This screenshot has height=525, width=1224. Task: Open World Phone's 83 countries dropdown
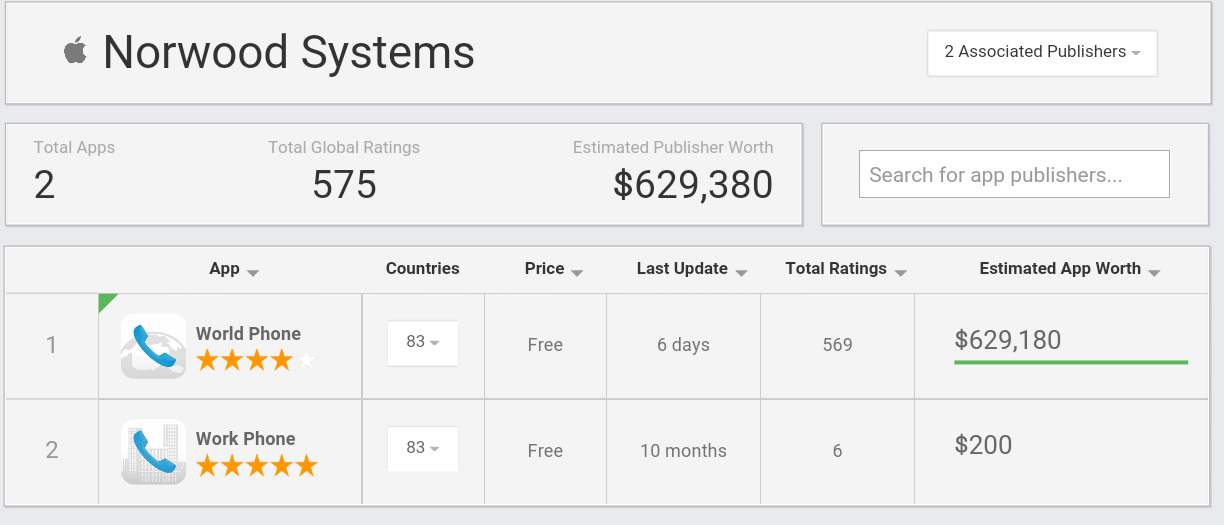tap(422, 342)
